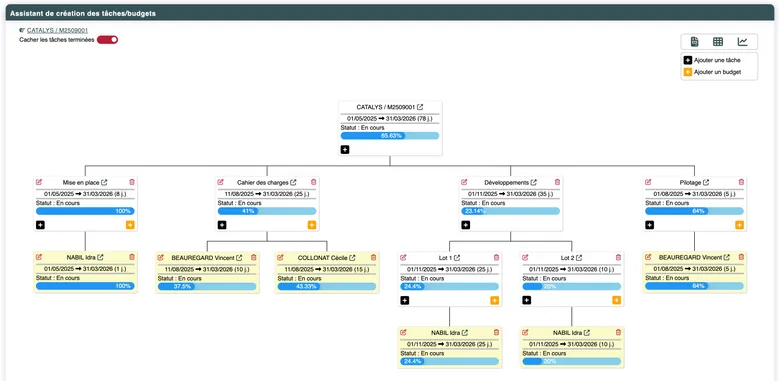780x381 pixels.
Task: Click 'Assistant de création des tâches/budgets' header
Action: (x=83, y=13)
